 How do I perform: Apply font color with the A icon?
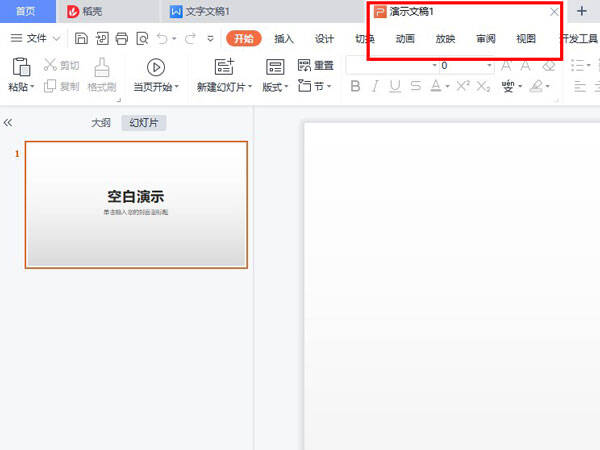pyautogui.click(x=436, y=86)
